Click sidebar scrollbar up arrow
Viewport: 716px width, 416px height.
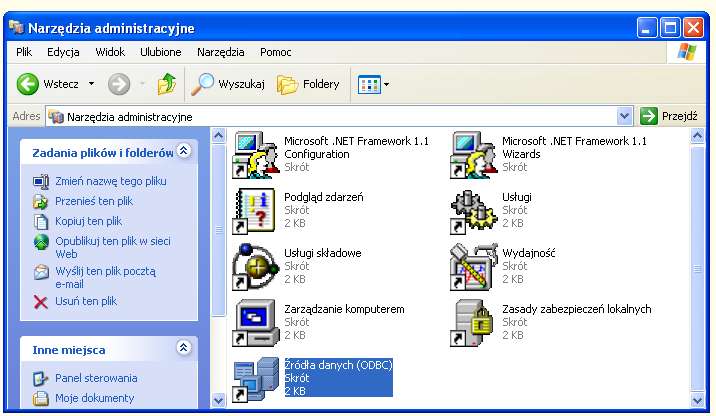click(219, 136)
